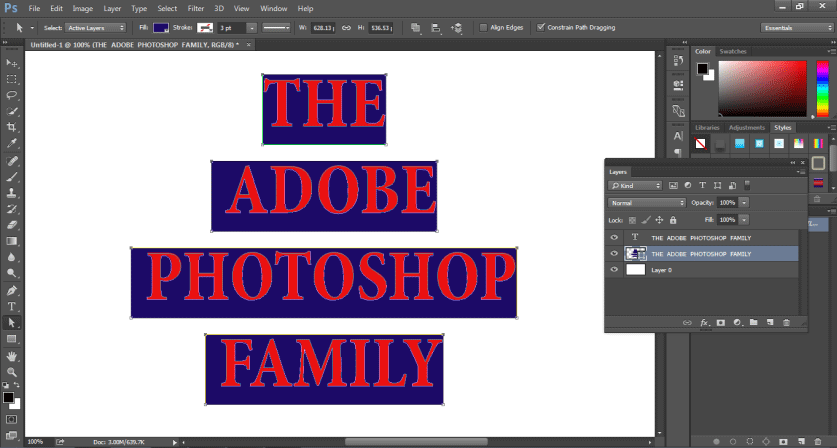Image resolution: width=837 pixels, height=448 pixels.
Task: Toggle Align Edges checkbox
Action: [x=483, y=27]
